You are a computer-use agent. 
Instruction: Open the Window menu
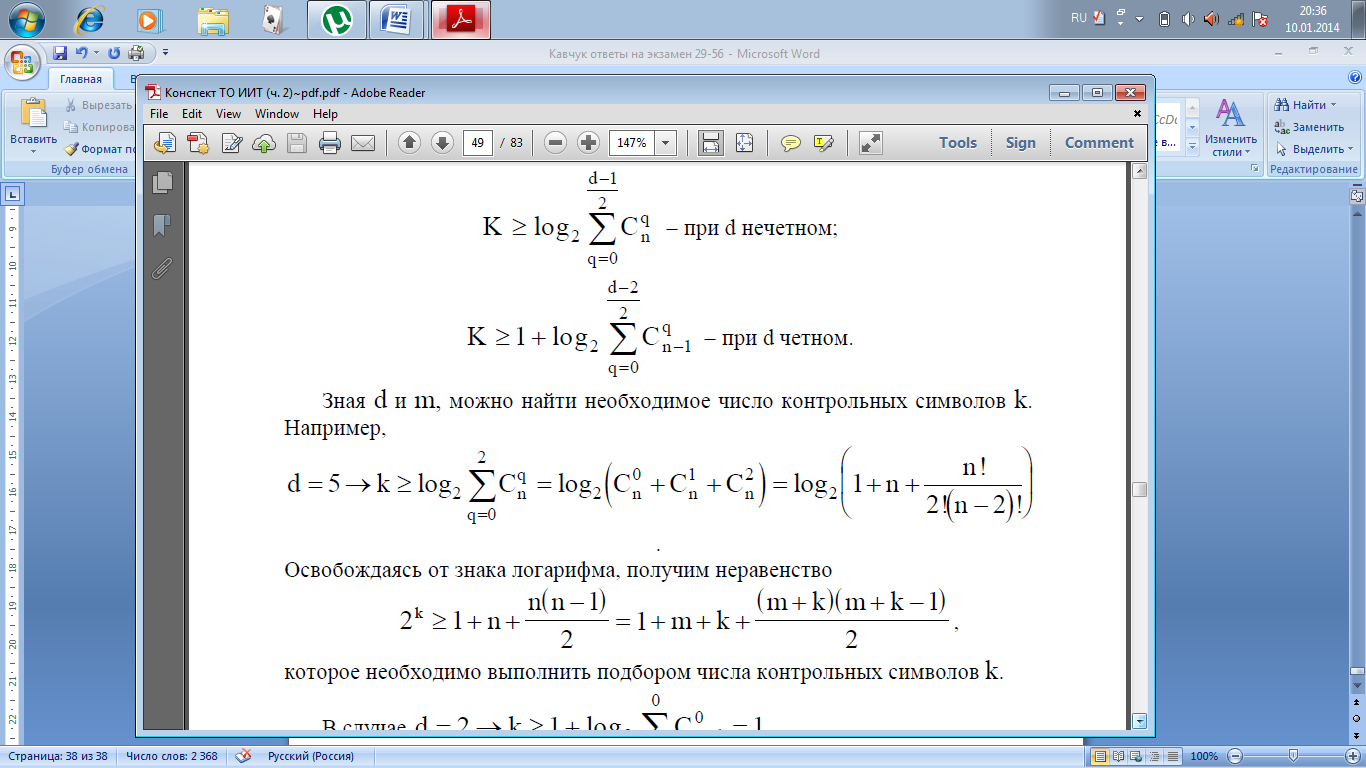[277, 114]
